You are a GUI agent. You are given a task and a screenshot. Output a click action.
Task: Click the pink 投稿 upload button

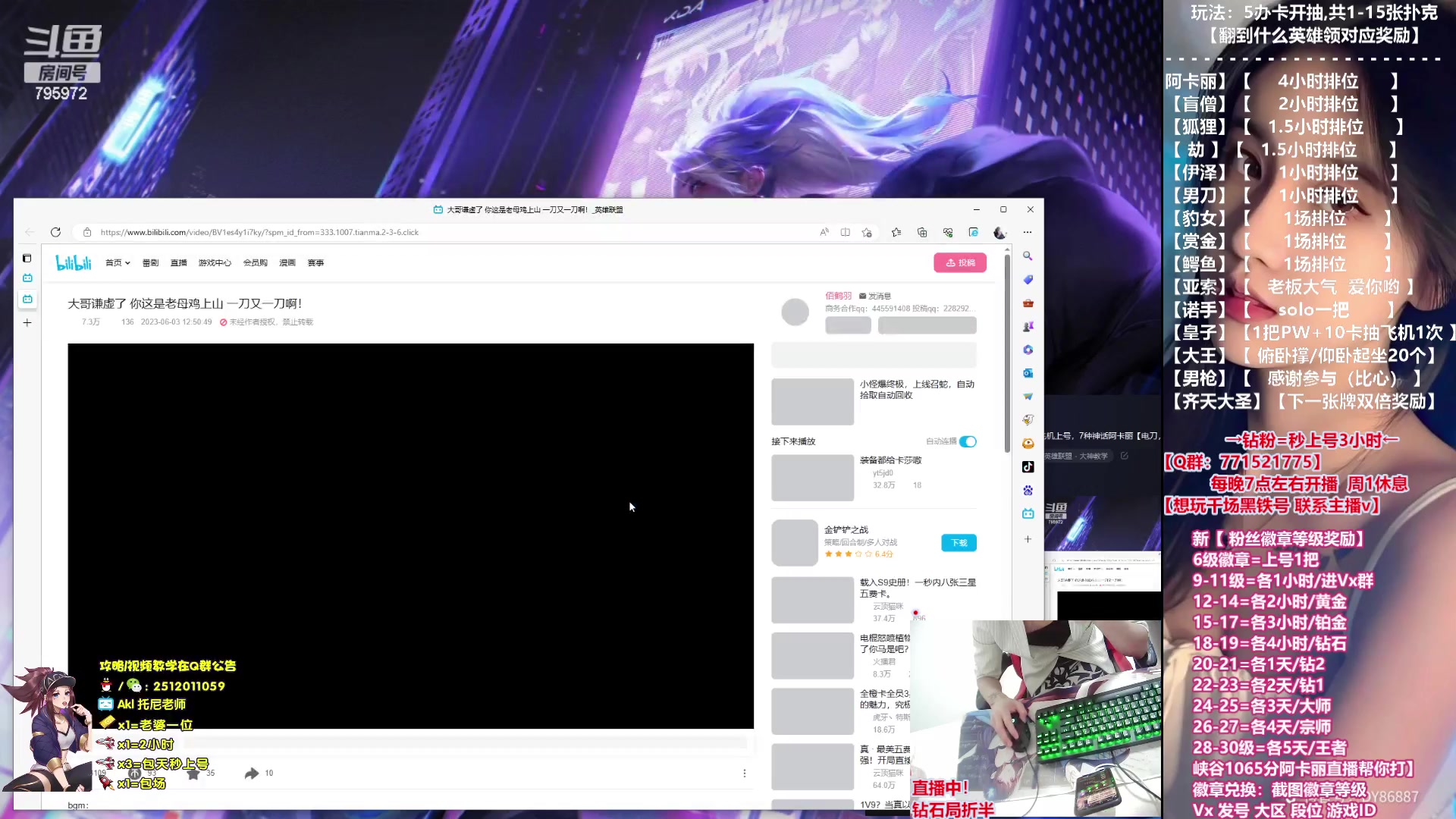(x=959, y=263)
